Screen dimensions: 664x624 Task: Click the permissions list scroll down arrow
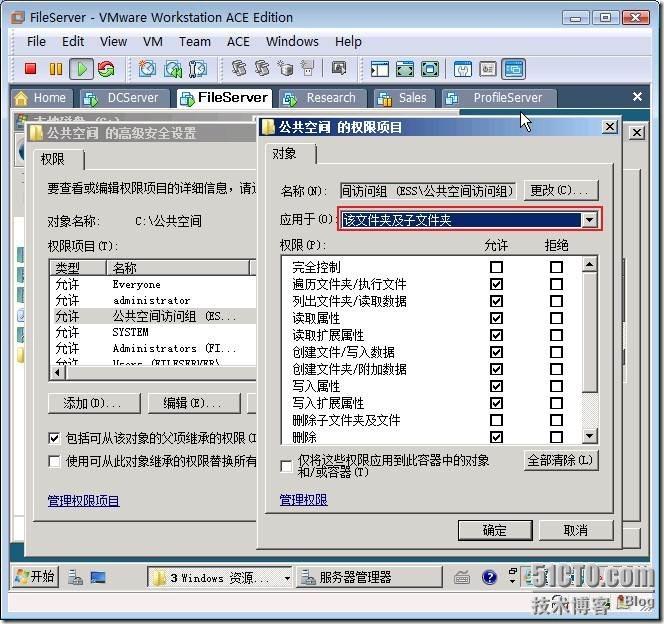coord(589,436)
